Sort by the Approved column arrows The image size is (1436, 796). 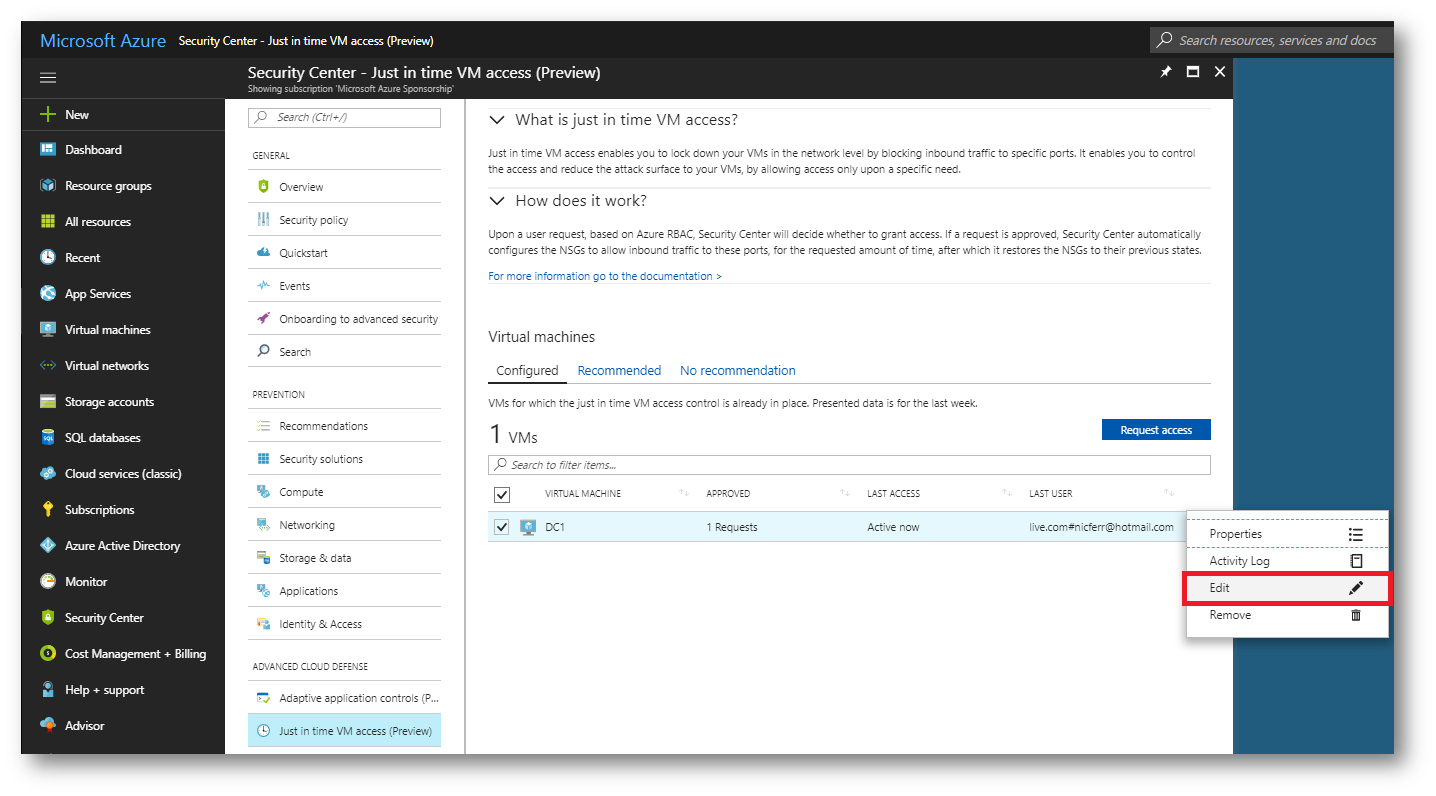pyautogui.click(x=845, y=493)
